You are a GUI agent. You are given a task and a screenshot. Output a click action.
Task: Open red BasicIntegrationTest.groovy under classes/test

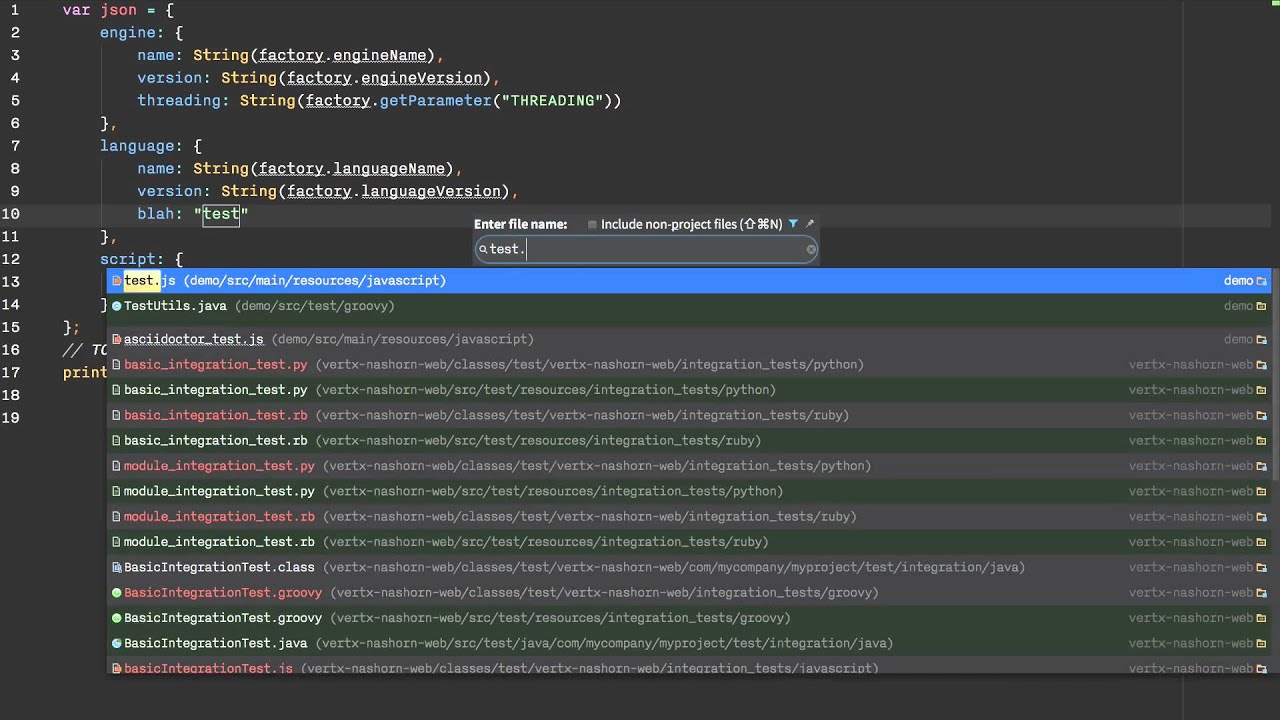tap(689, 593)
